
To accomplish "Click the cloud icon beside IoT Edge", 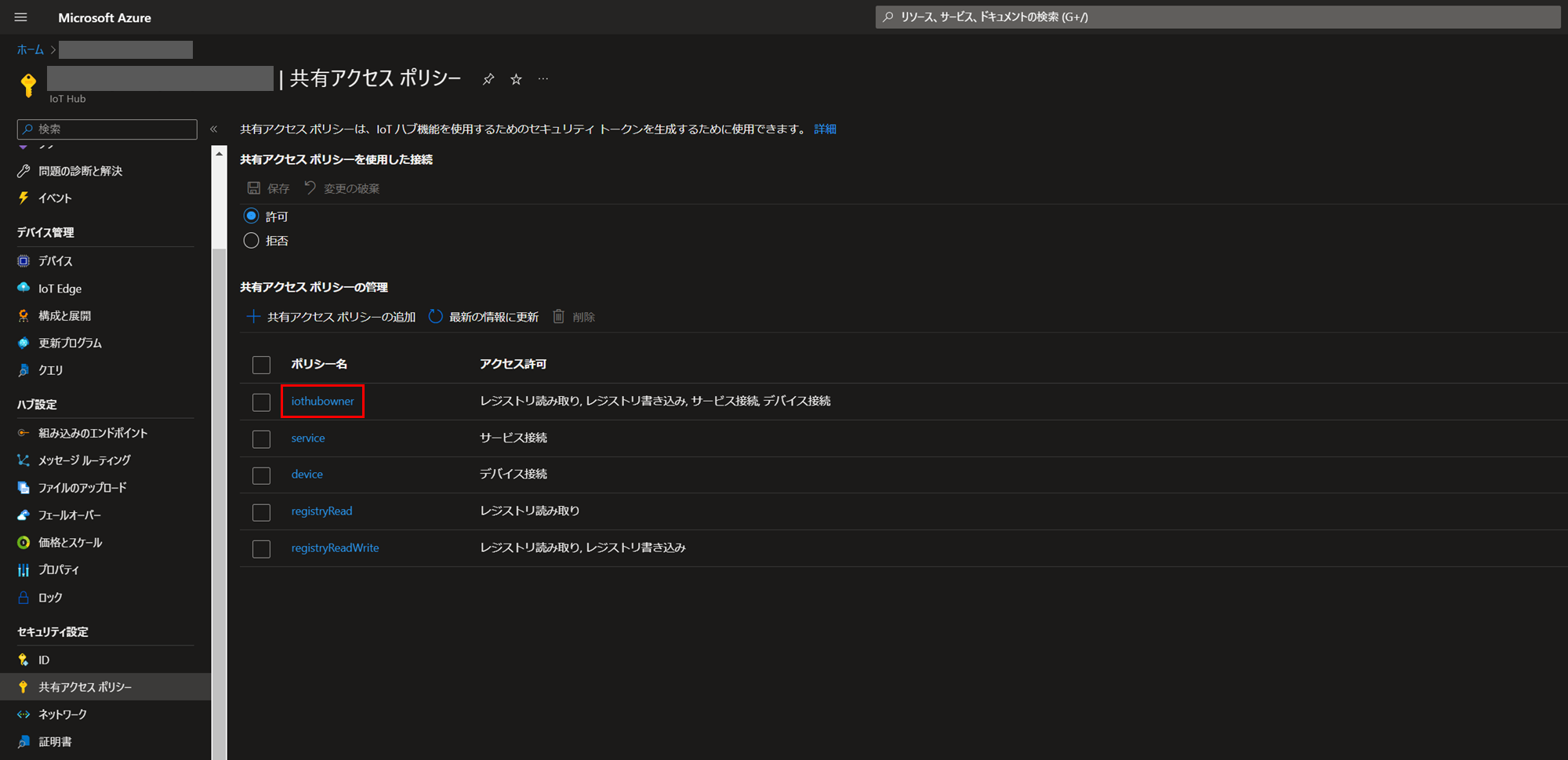I will coord(24,288).
